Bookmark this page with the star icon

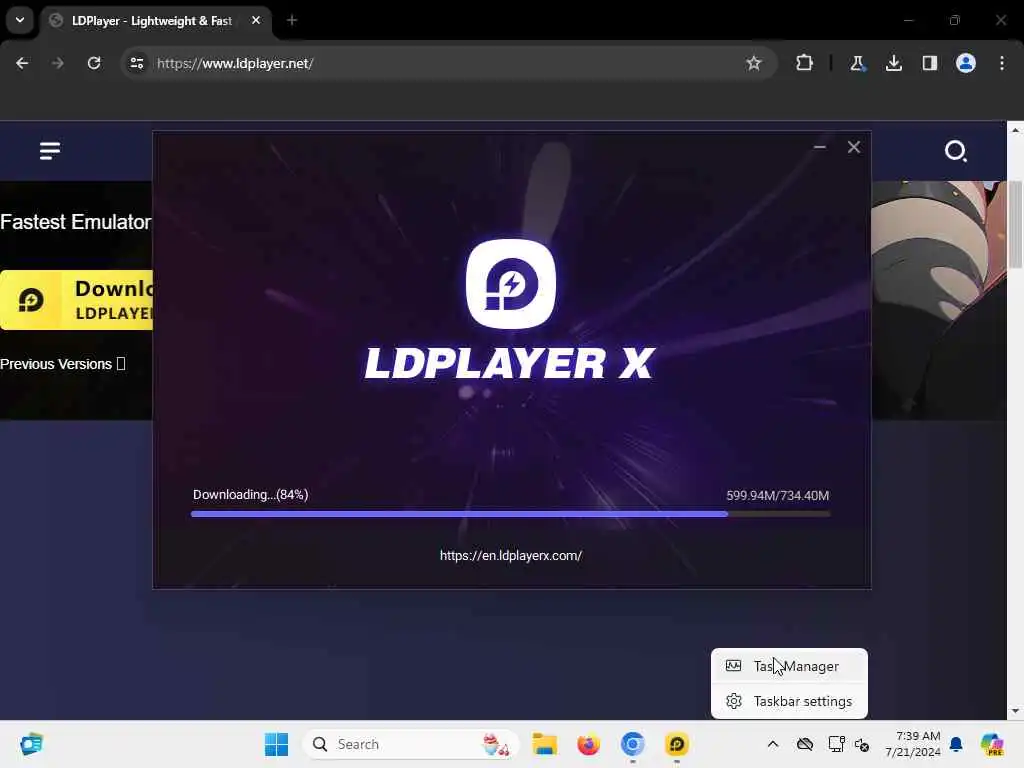754,63
